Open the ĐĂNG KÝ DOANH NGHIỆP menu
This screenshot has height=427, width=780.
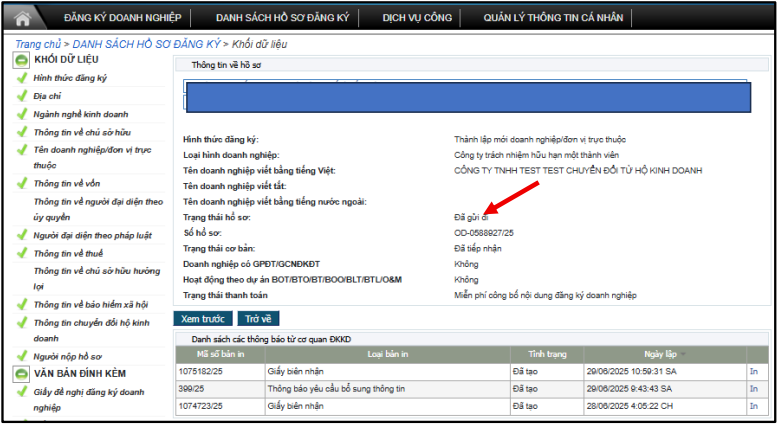coord(122,18)
